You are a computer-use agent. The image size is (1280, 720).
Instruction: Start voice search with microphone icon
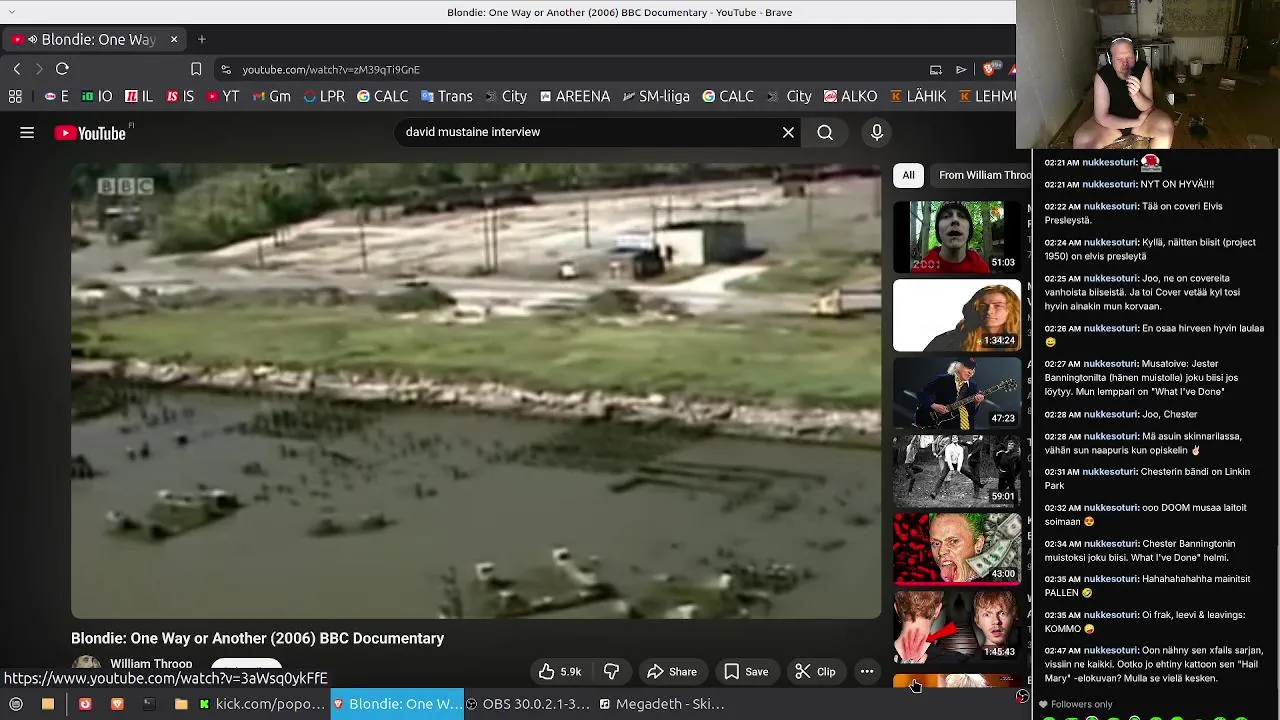(877, 132)
